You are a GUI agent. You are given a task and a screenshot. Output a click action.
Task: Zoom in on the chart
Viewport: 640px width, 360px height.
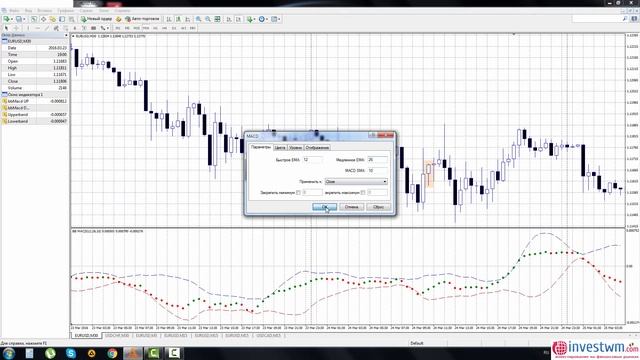(198, 19)
